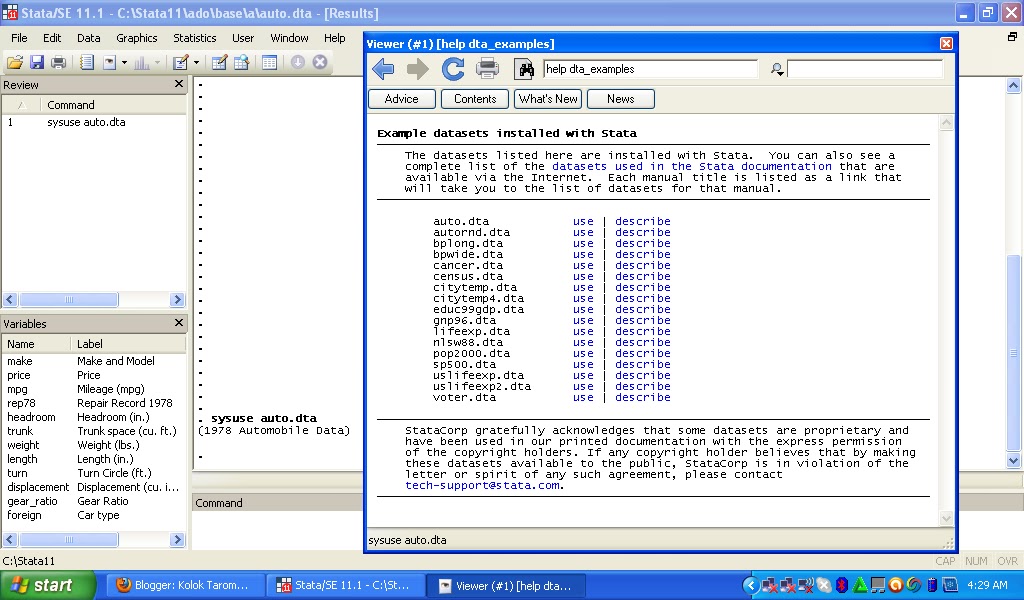Open the Do-file Editor dropdown arrow
The height and width of the screenshot is (600, 1024).
pyautogui.click(x=196, y=63)
